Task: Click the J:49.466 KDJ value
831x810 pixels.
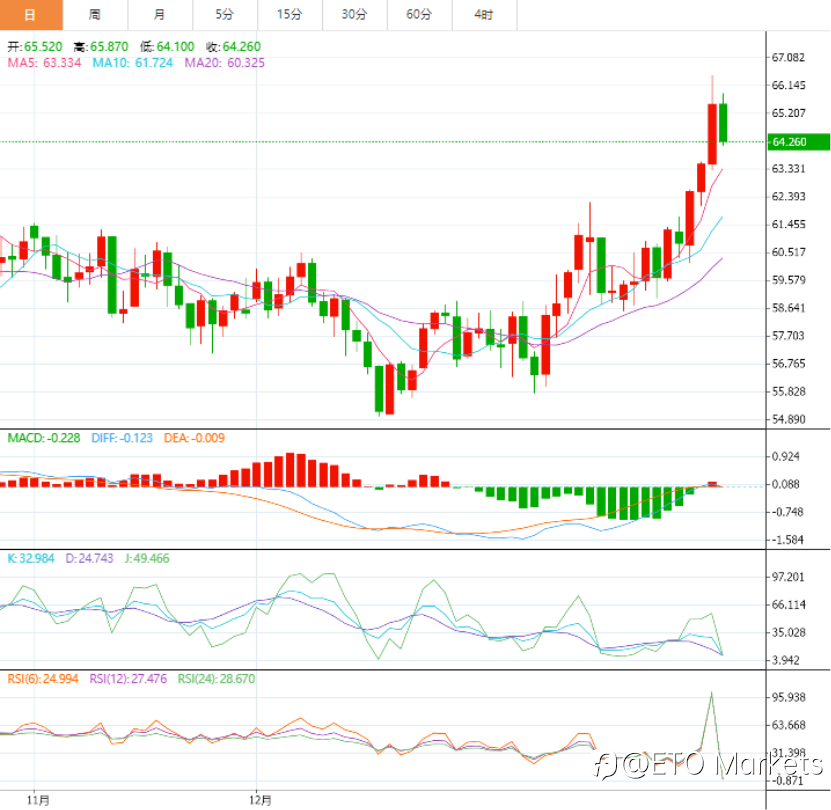Action: (x=147, y=558)
